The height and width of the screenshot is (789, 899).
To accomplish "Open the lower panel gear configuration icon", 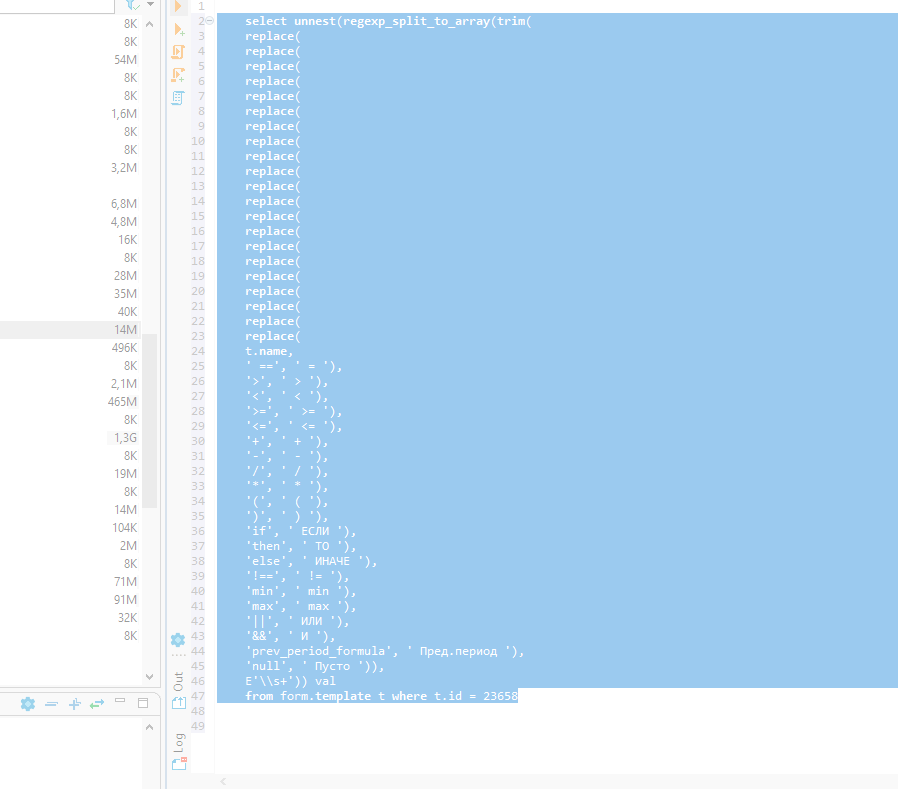I will click(28, 704).
